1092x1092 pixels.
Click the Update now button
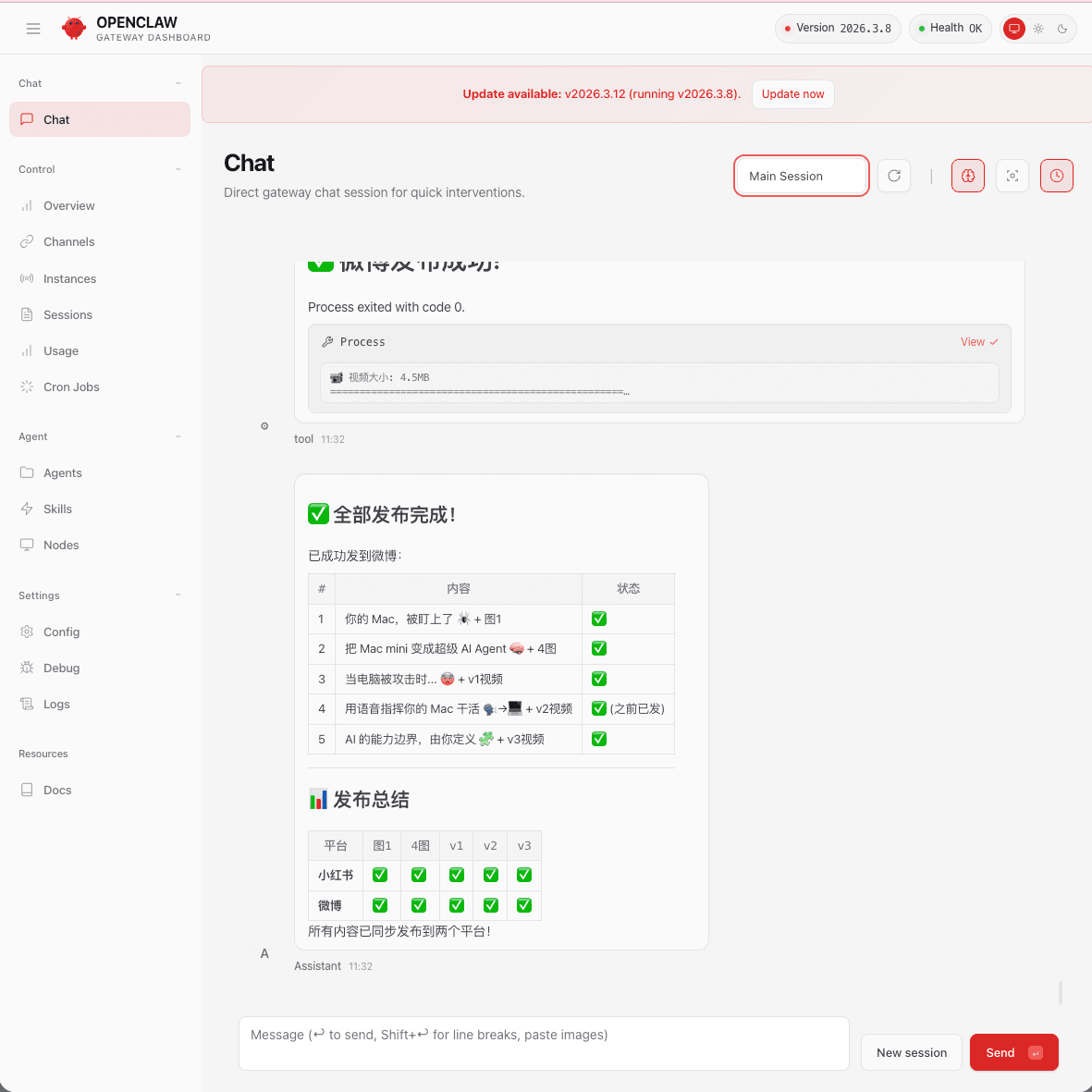click(792, 94)
